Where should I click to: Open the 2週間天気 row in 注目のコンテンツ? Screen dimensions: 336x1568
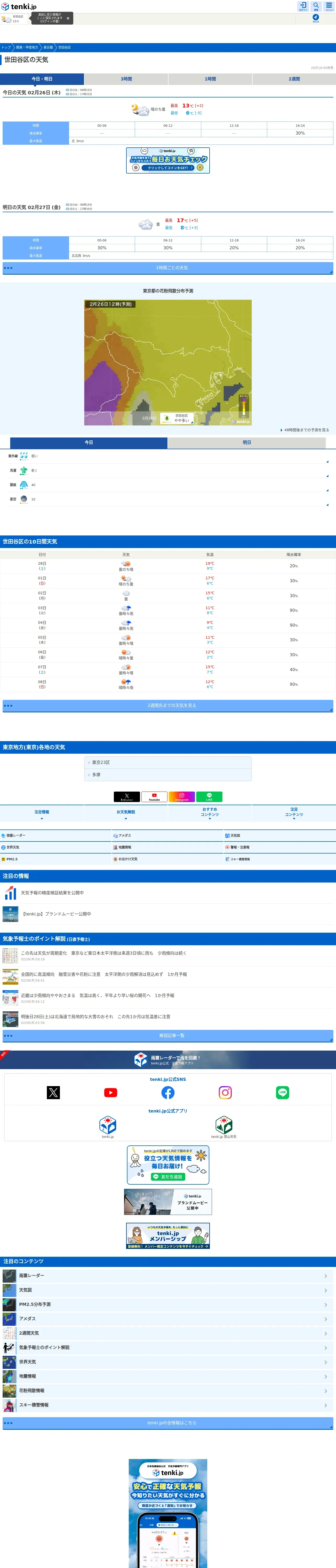(168, 1333)
